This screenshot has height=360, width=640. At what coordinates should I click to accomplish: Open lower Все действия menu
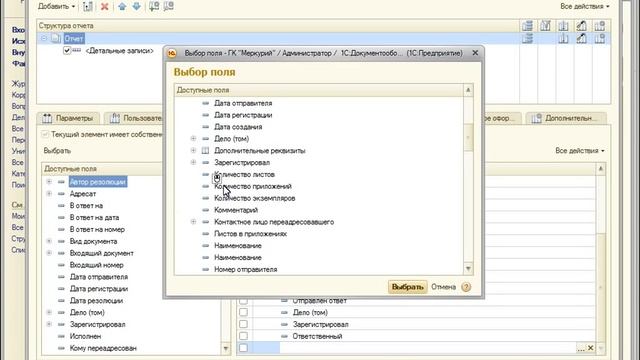click(x=580, y=151)
